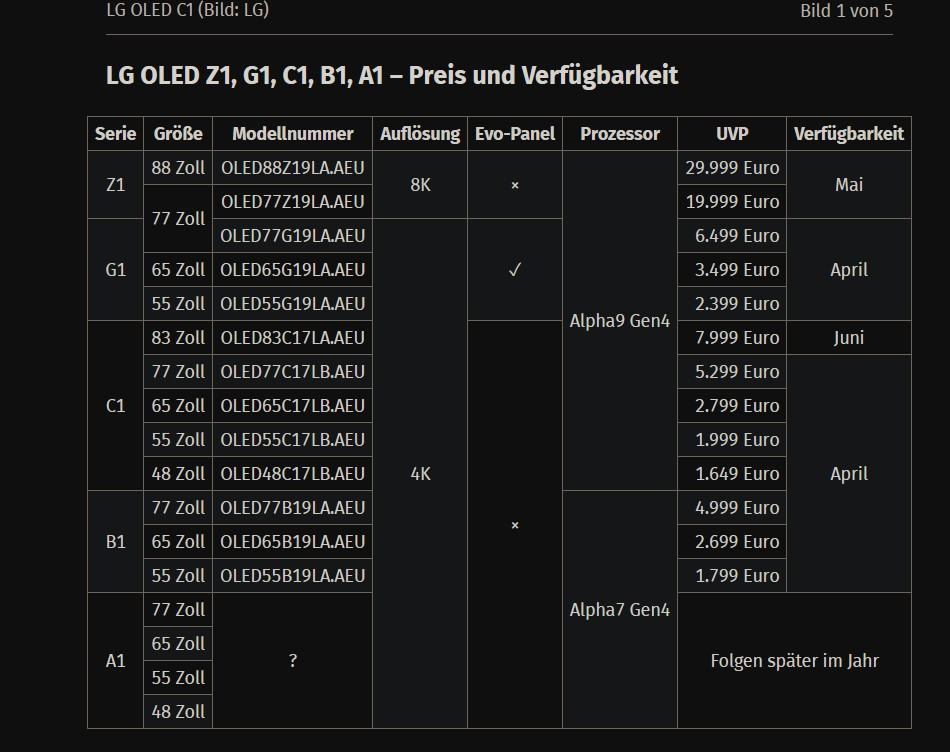Select the 'C1' series cell

click(x=115, y=405)
